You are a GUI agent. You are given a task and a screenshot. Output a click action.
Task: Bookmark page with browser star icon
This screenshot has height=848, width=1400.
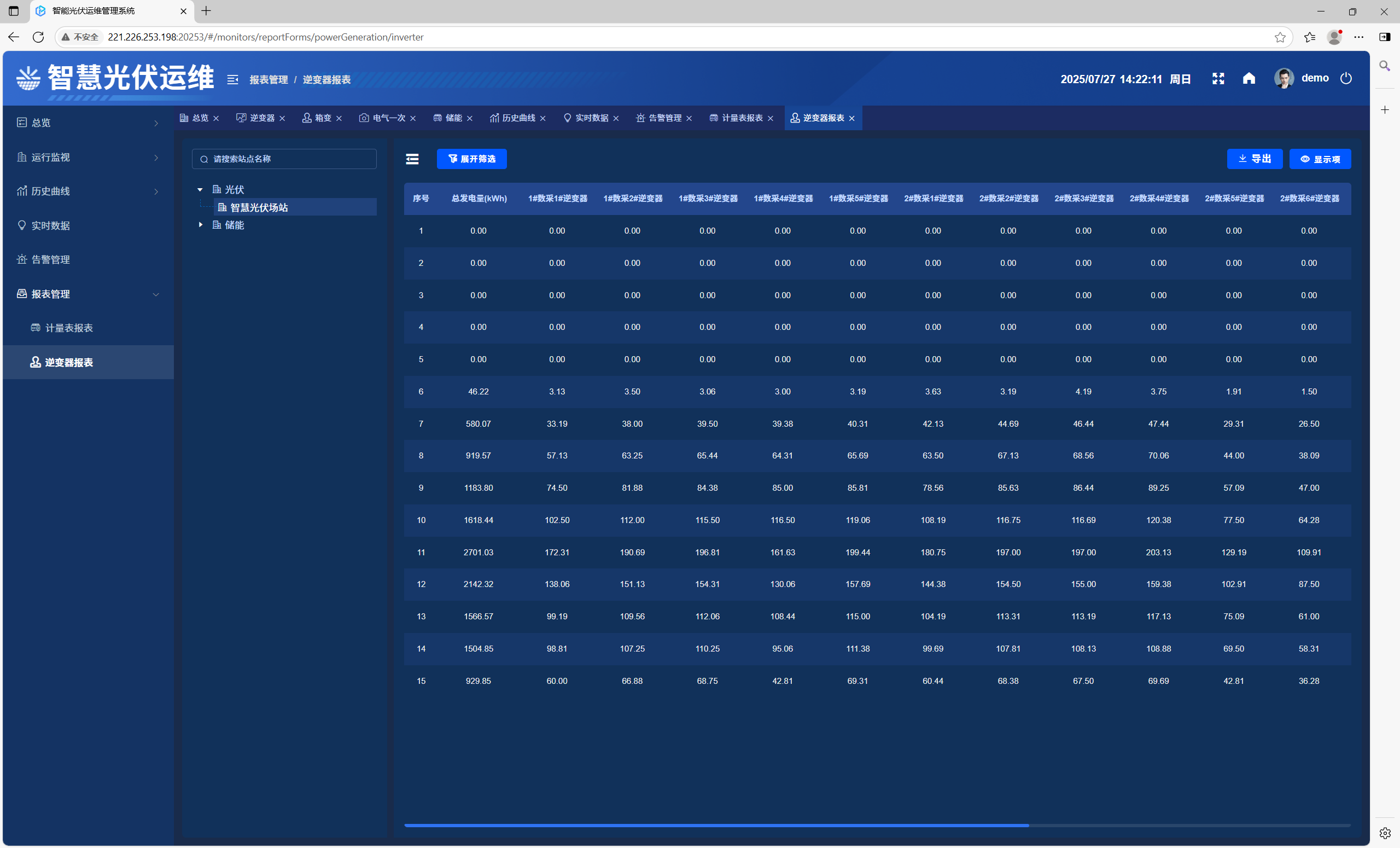(1280, 37)
